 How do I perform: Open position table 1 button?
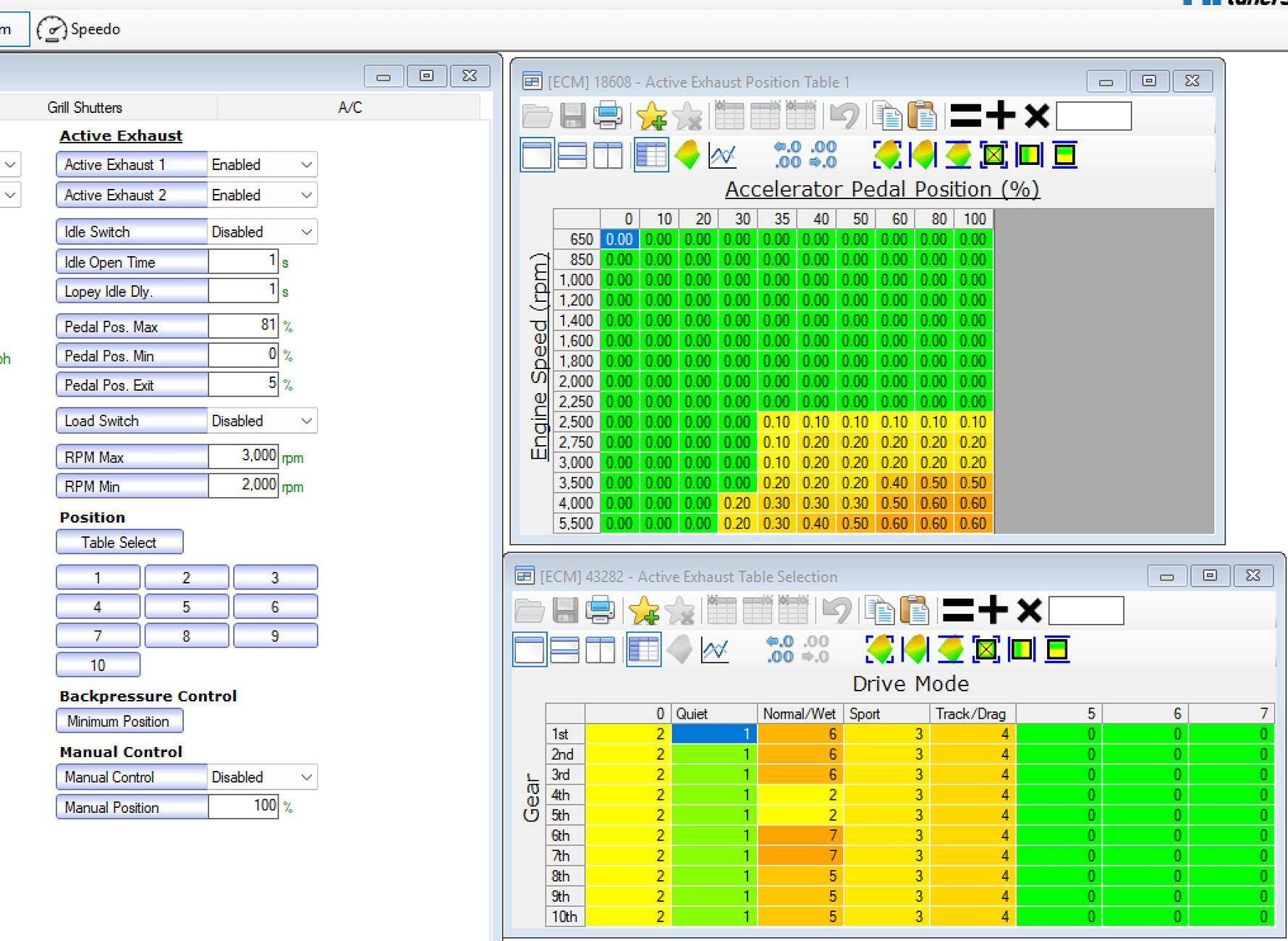(98, 578)
